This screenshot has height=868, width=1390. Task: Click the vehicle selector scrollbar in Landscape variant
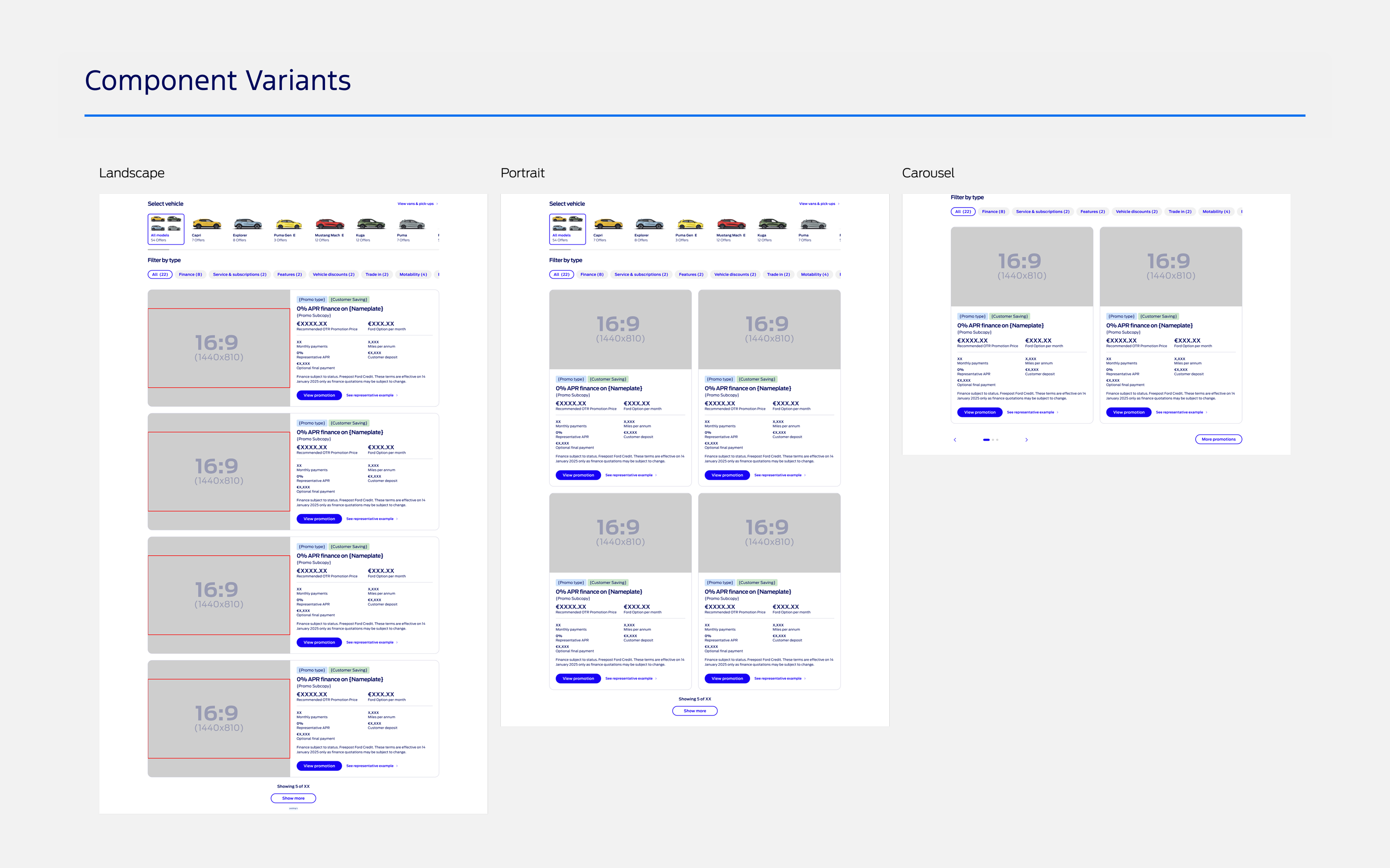click(159, 250)
